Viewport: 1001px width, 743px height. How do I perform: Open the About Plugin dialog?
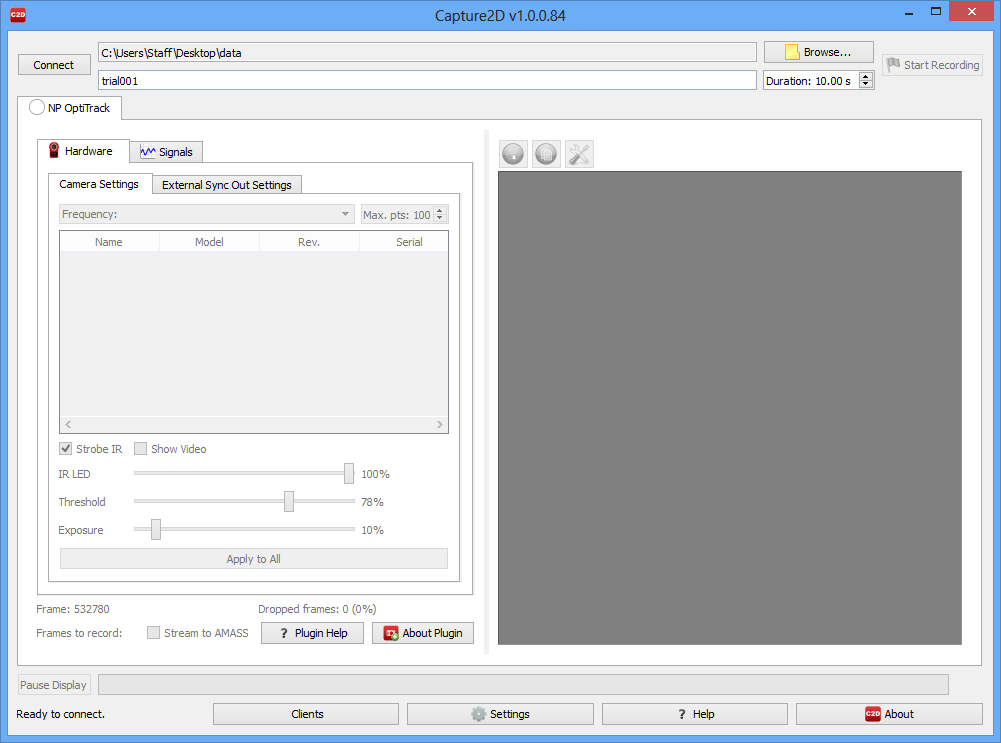point(423,633)
